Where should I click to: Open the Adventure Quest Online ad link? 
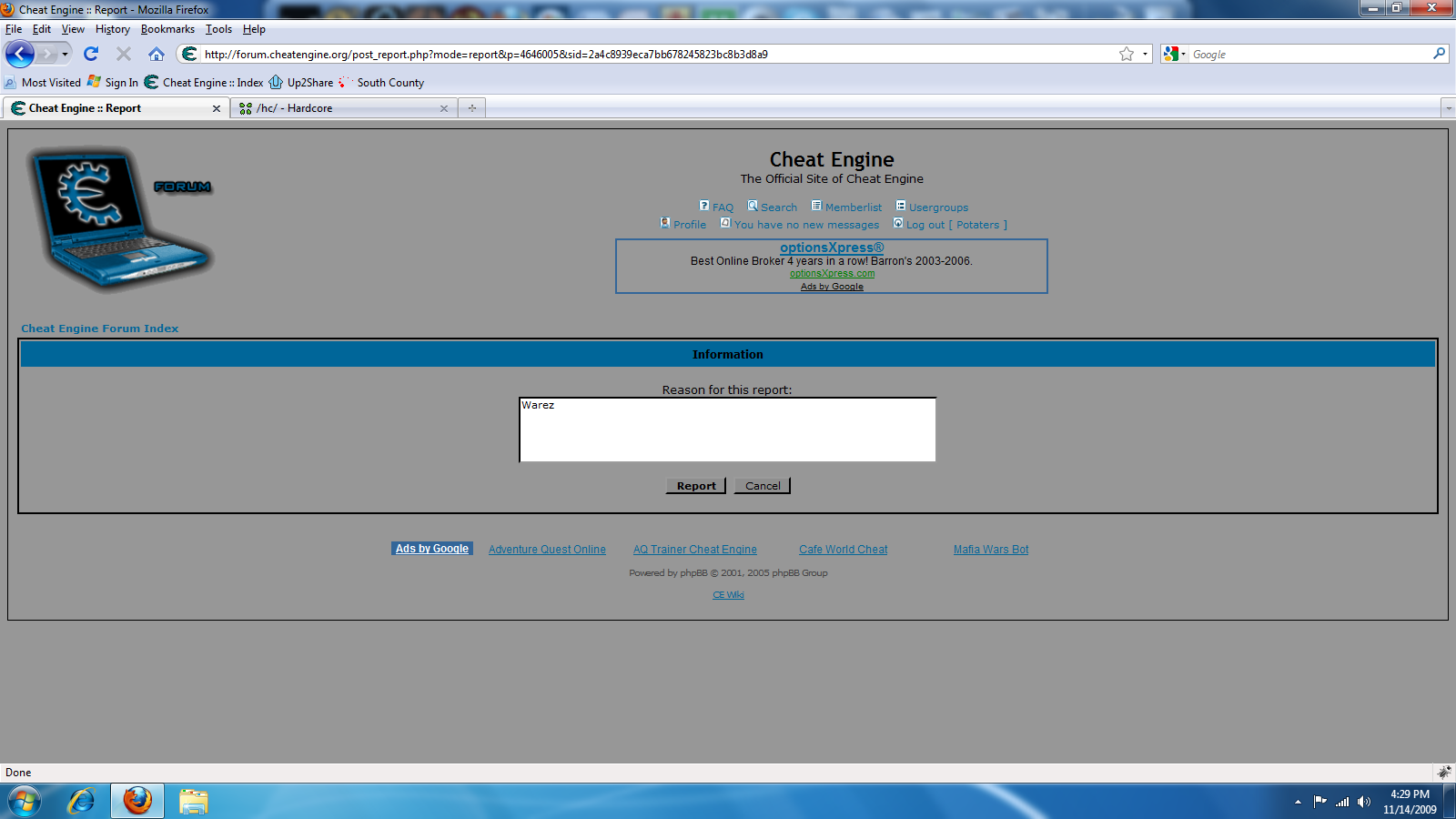547,550
